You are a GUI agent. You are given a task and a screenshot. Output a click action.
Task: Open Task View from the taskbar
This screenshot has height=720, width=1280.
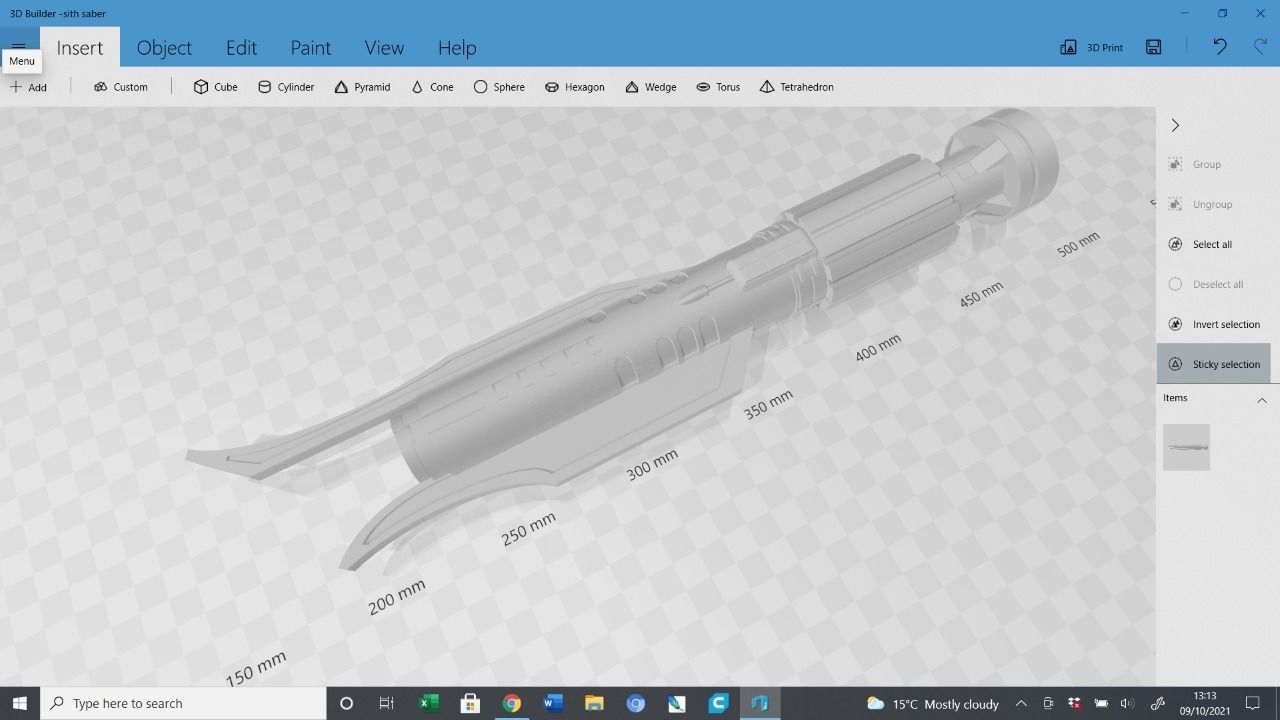(x=387, y=703)
